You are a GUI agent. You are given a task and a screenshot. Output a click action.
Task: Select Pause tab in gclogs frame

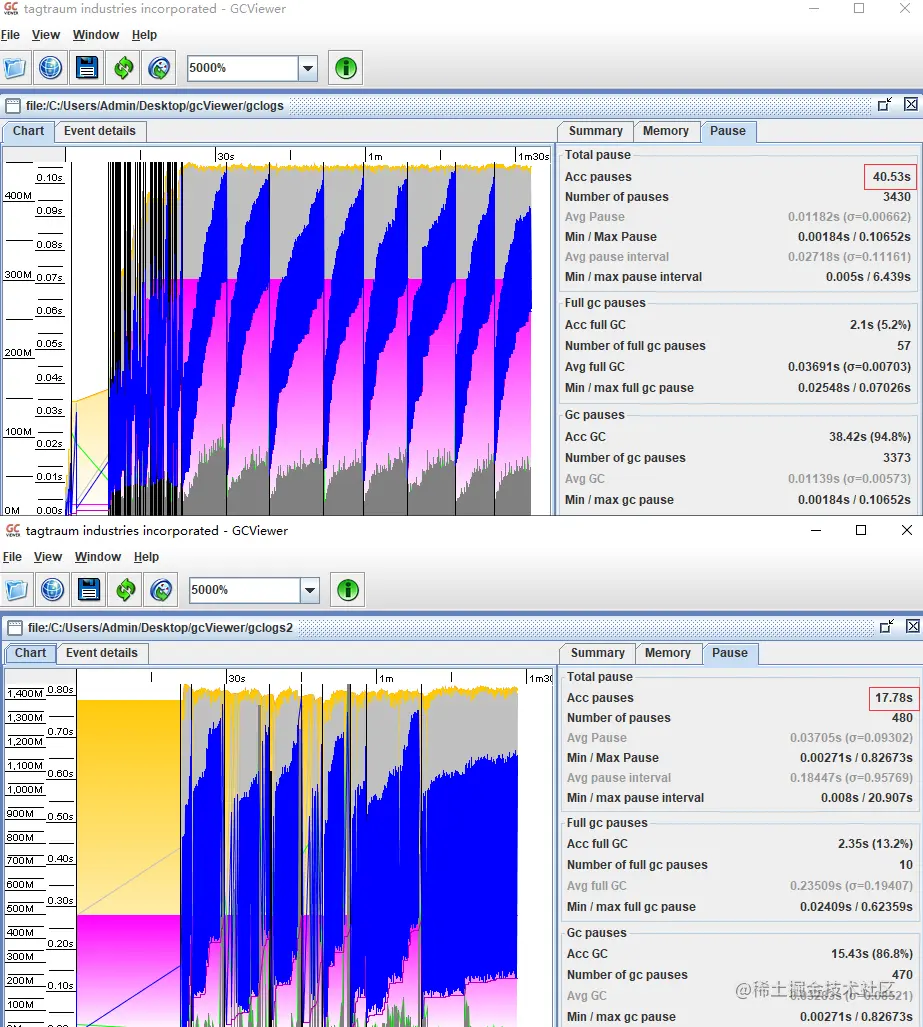click(x=728, y=131)
